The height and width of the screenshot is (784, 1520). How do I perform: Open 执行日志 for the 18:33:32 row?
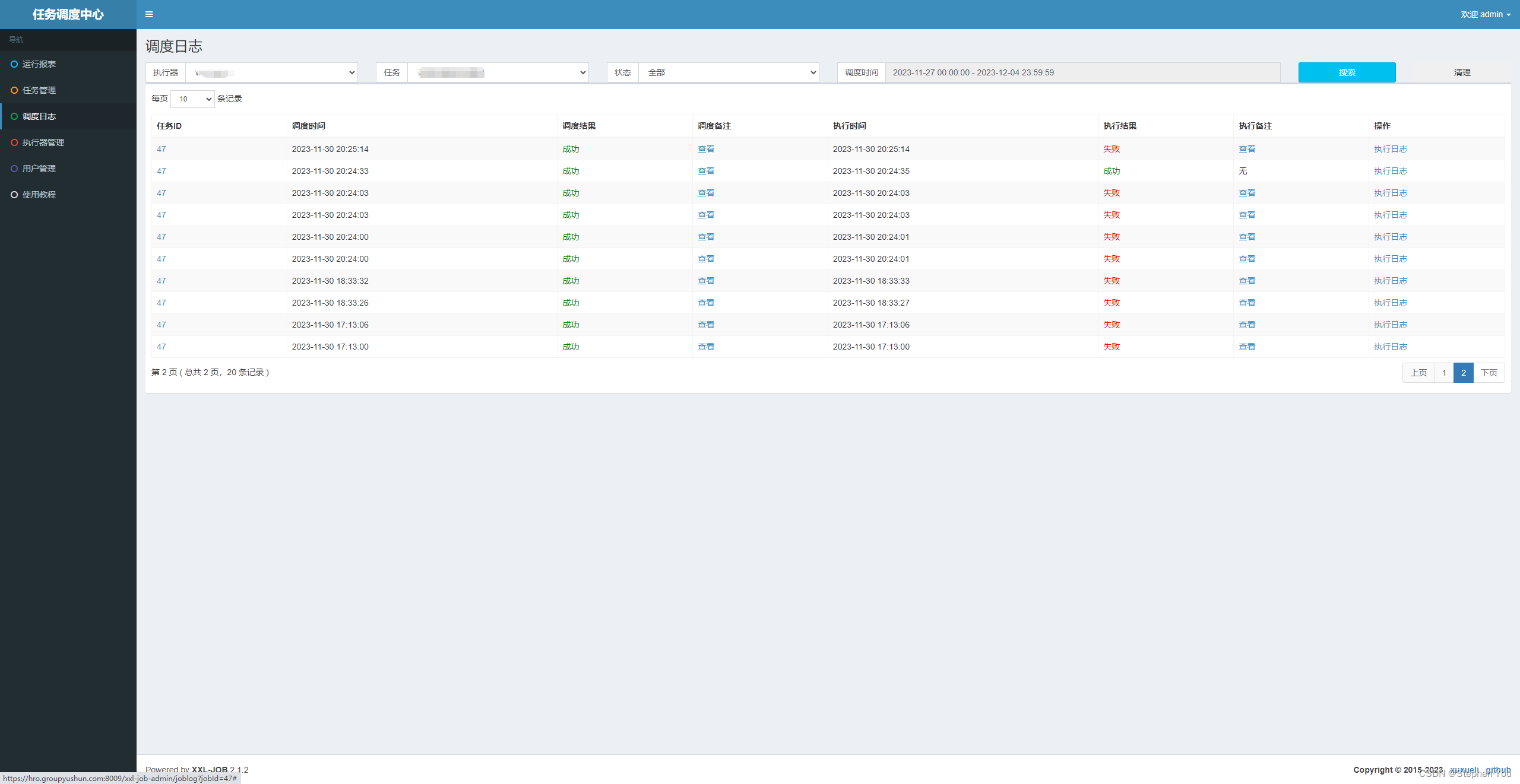click(x=1391, y=281)
